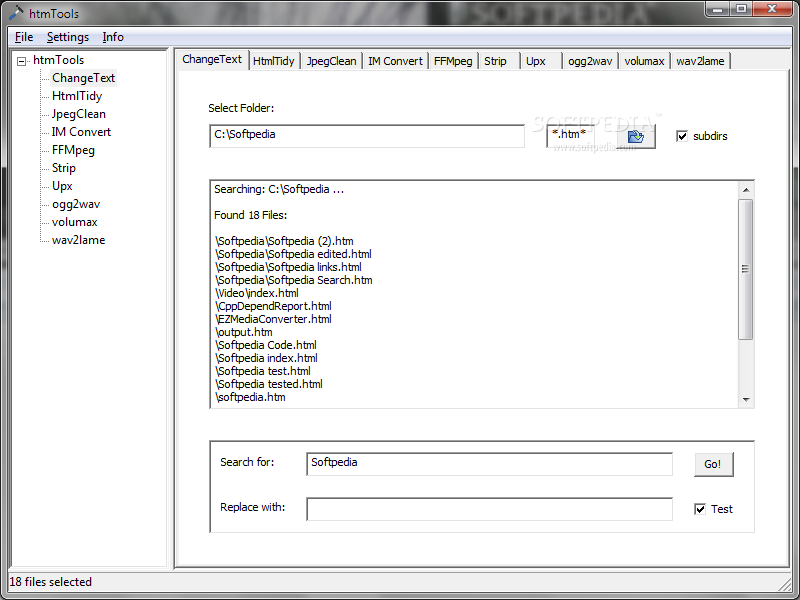Click the 'Found 18 Files:' line
The width and height of the screenshot is (800, 600).
(251, 215)
